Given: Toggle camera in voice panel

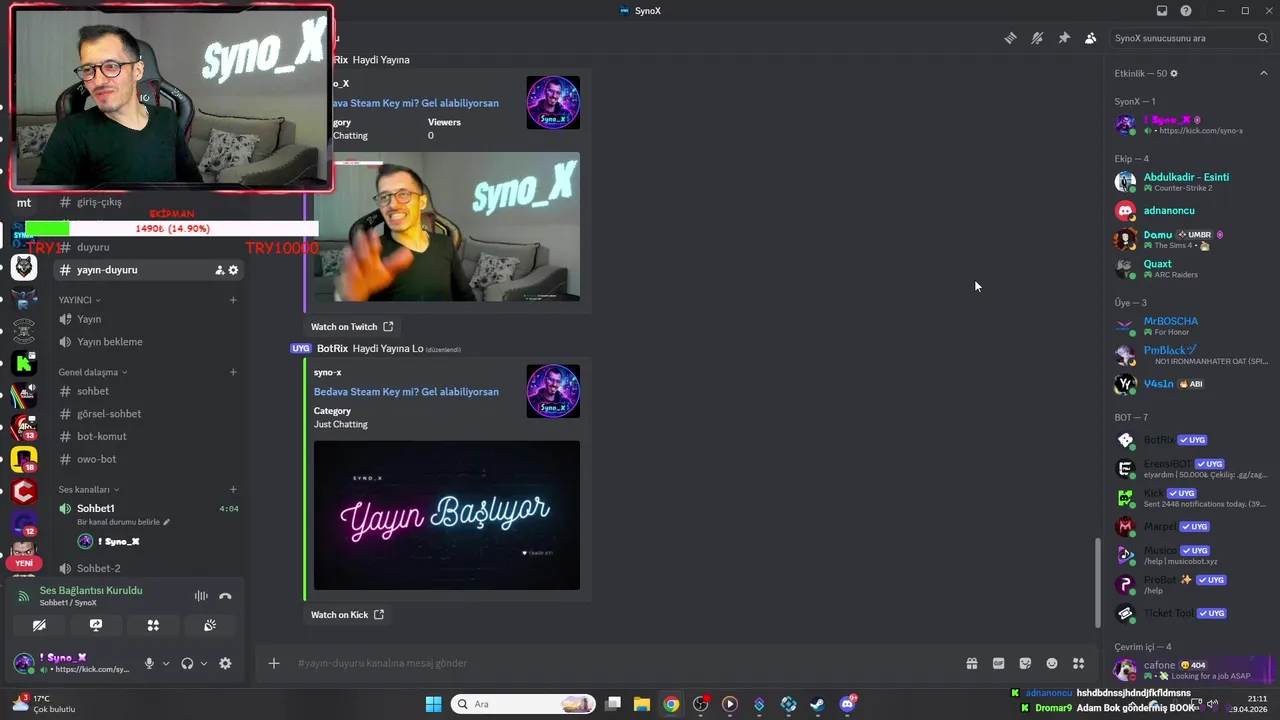Looking at the screenshot, I should click(39, 625).
